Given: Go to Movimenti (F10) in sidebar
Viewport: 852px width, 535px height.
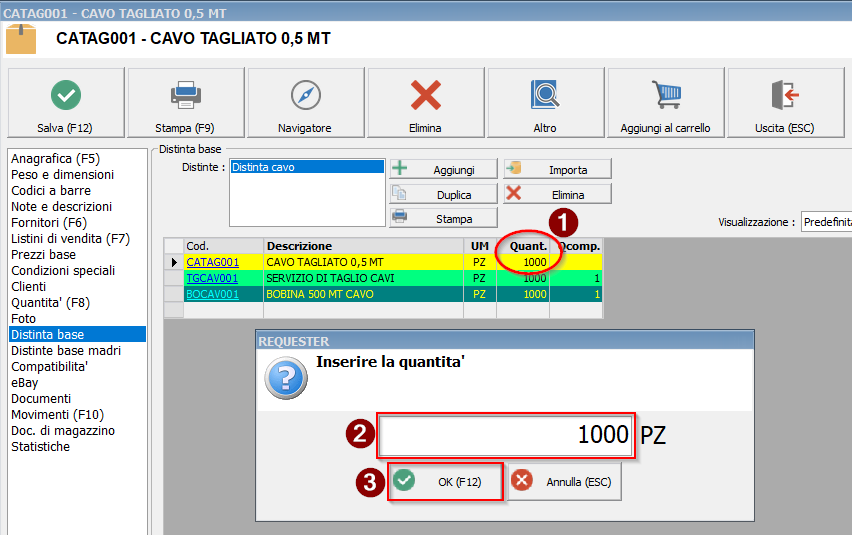Looking at the screenshot, I should [x=58, y=415].
